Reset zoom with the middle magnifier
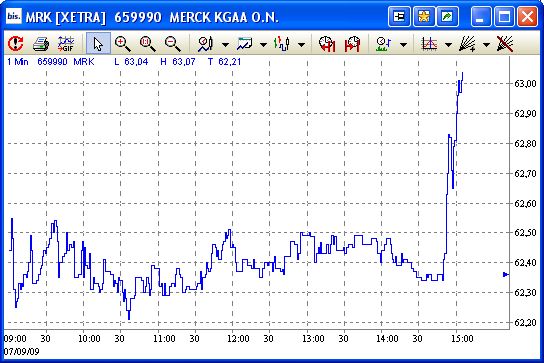Image resolution: width=544 pixels, height=363 pixels. pyautogui.click(x=147, y=44)
